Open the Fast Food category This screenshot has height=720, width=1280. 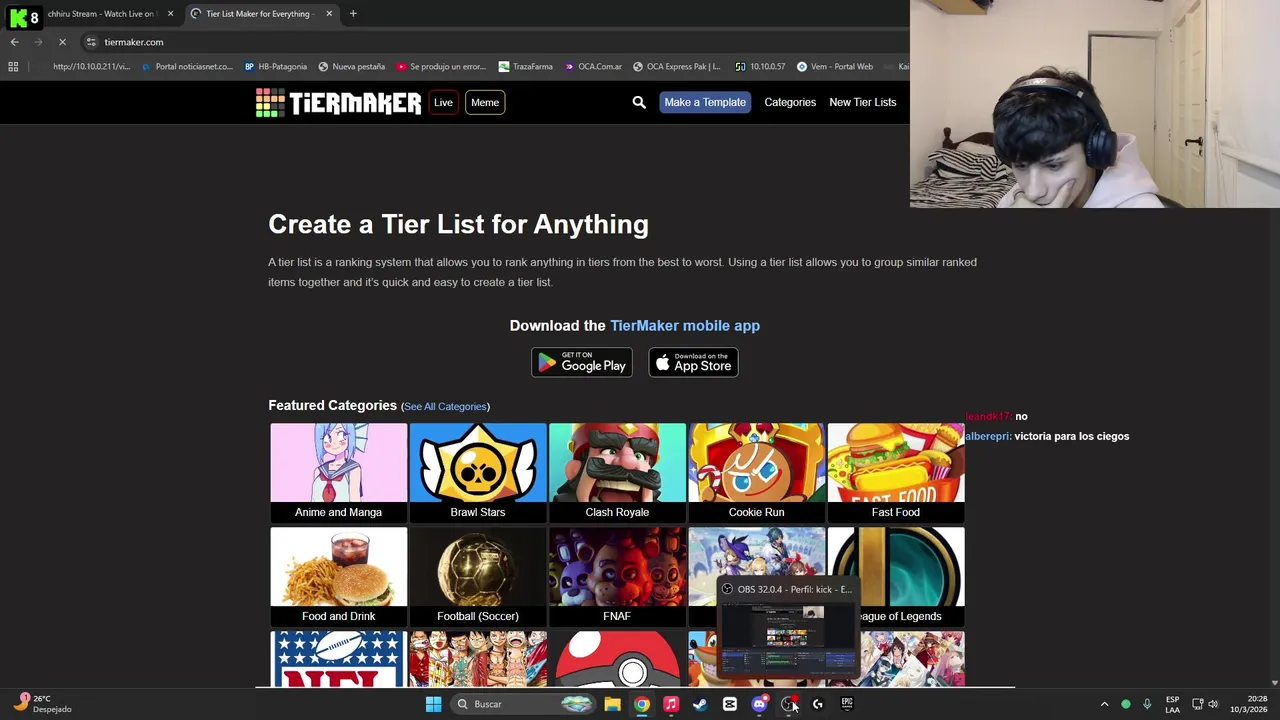pyautogui.click(x=896, y=472)
